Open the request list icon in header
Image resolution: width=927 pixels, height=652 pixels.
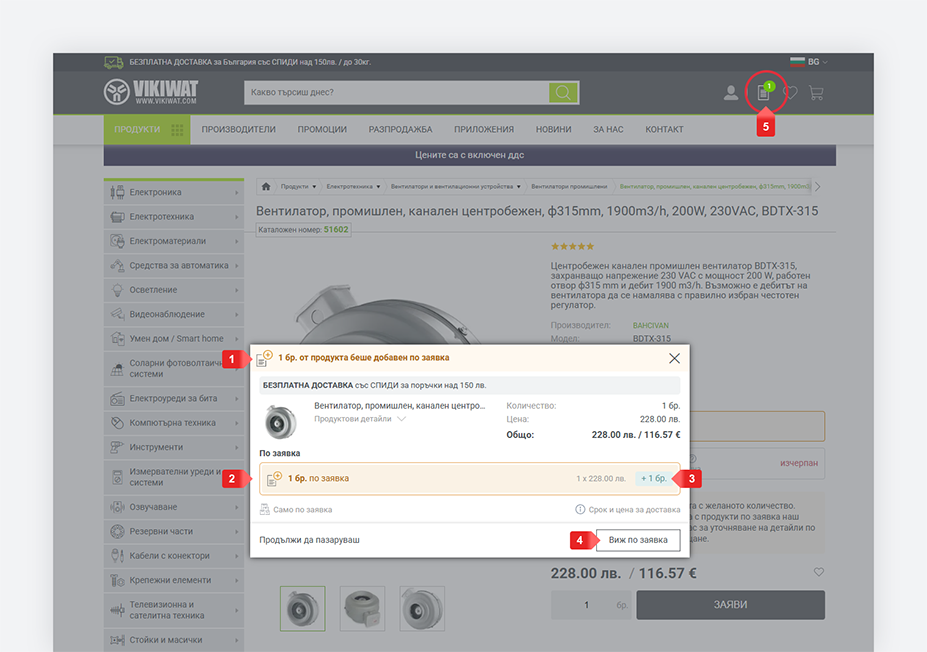764,93
